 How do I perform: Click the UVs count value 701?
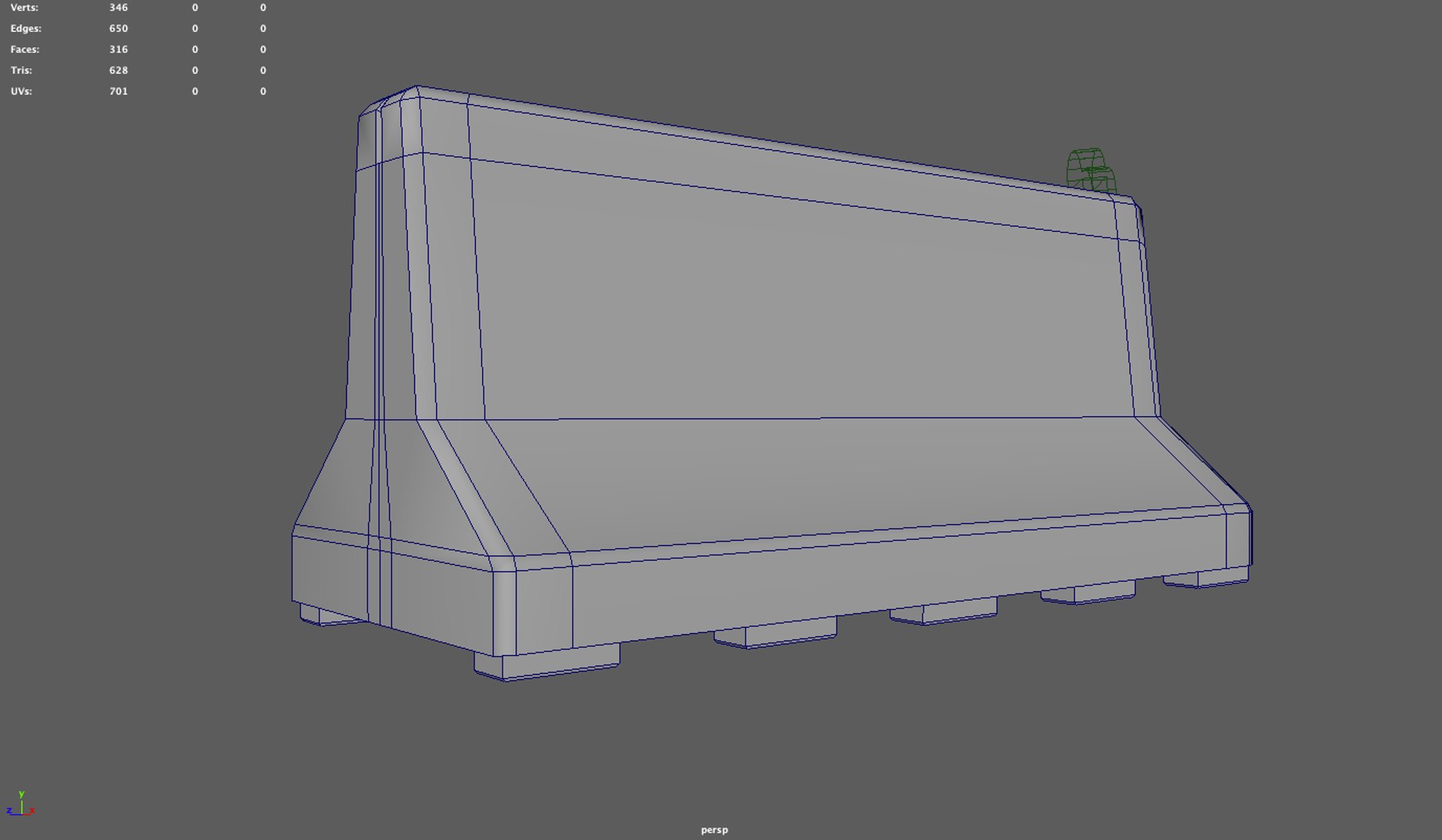pyautogui.click(x=118, y=91)
